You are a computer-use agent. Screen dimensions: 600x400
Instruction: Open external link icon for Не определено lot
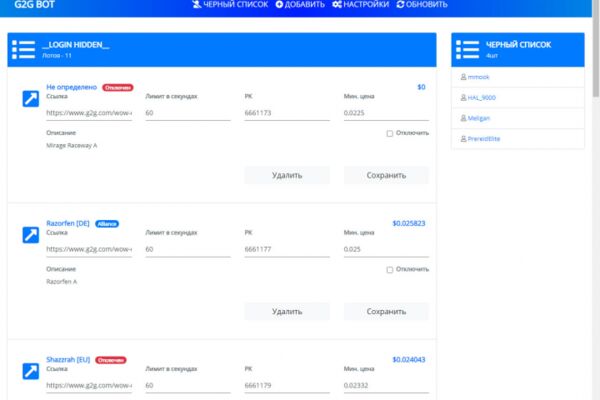coord(31,99)
